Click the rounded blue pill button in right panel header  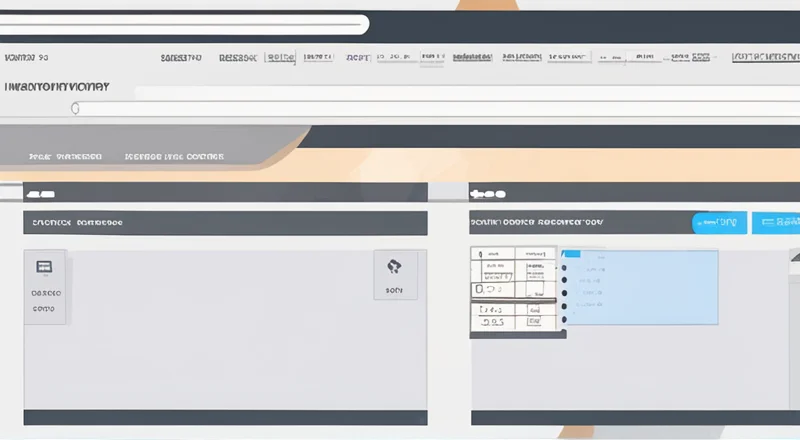719,222
